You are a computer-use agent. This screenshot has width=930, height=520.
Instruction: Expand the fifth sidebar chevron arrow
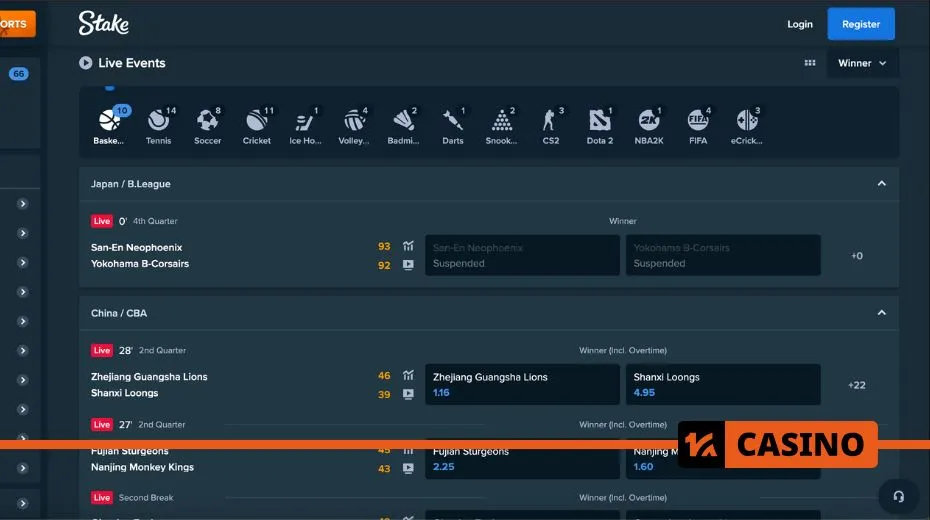click(x=23, y=321)
